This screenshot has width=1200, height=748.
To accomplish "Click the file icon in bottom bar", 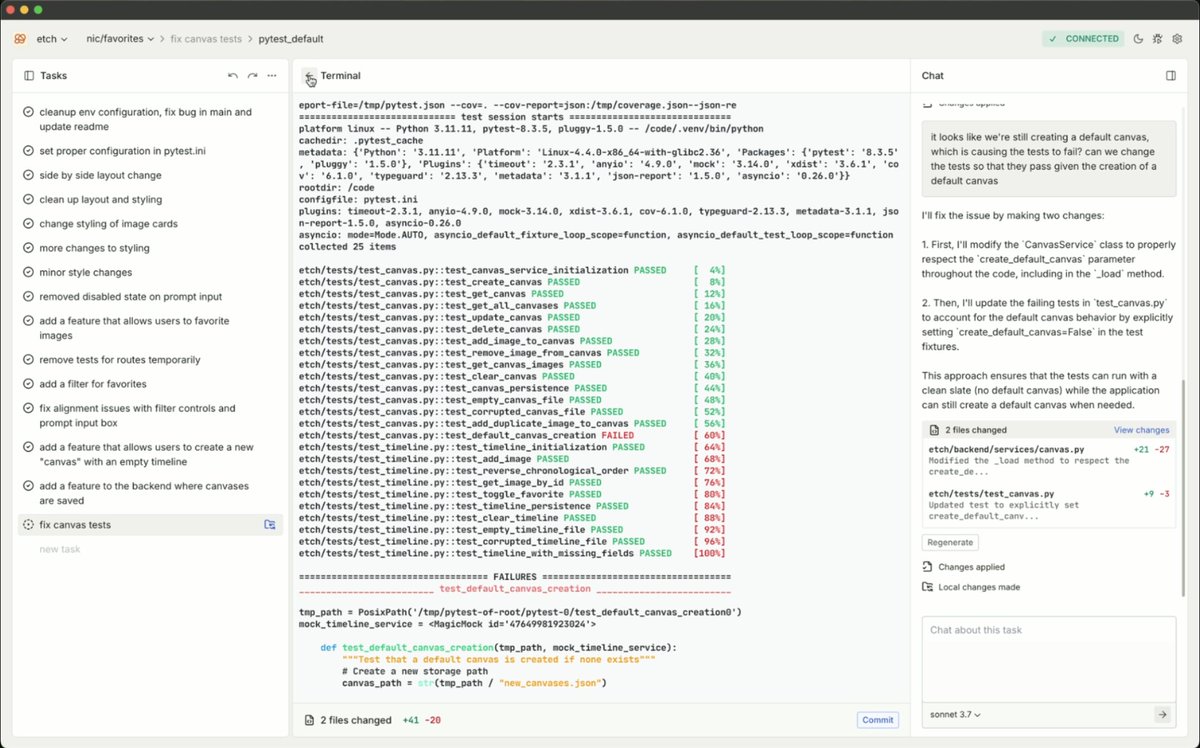I will [309, 720].
